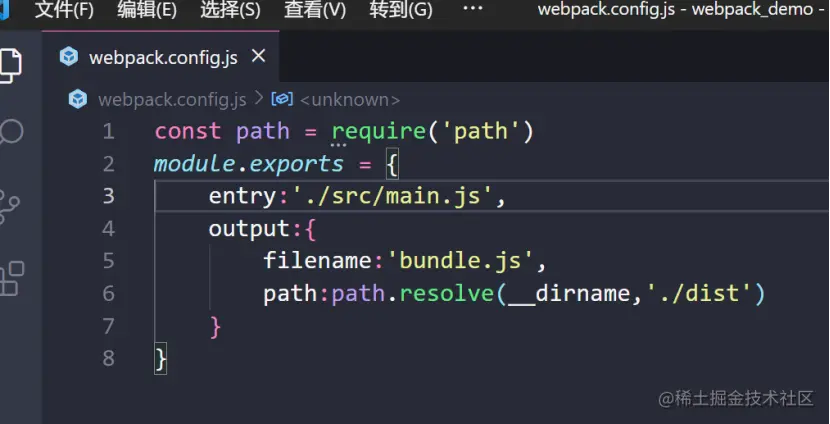Click 'entry' property on line 3

click(242, 197)
